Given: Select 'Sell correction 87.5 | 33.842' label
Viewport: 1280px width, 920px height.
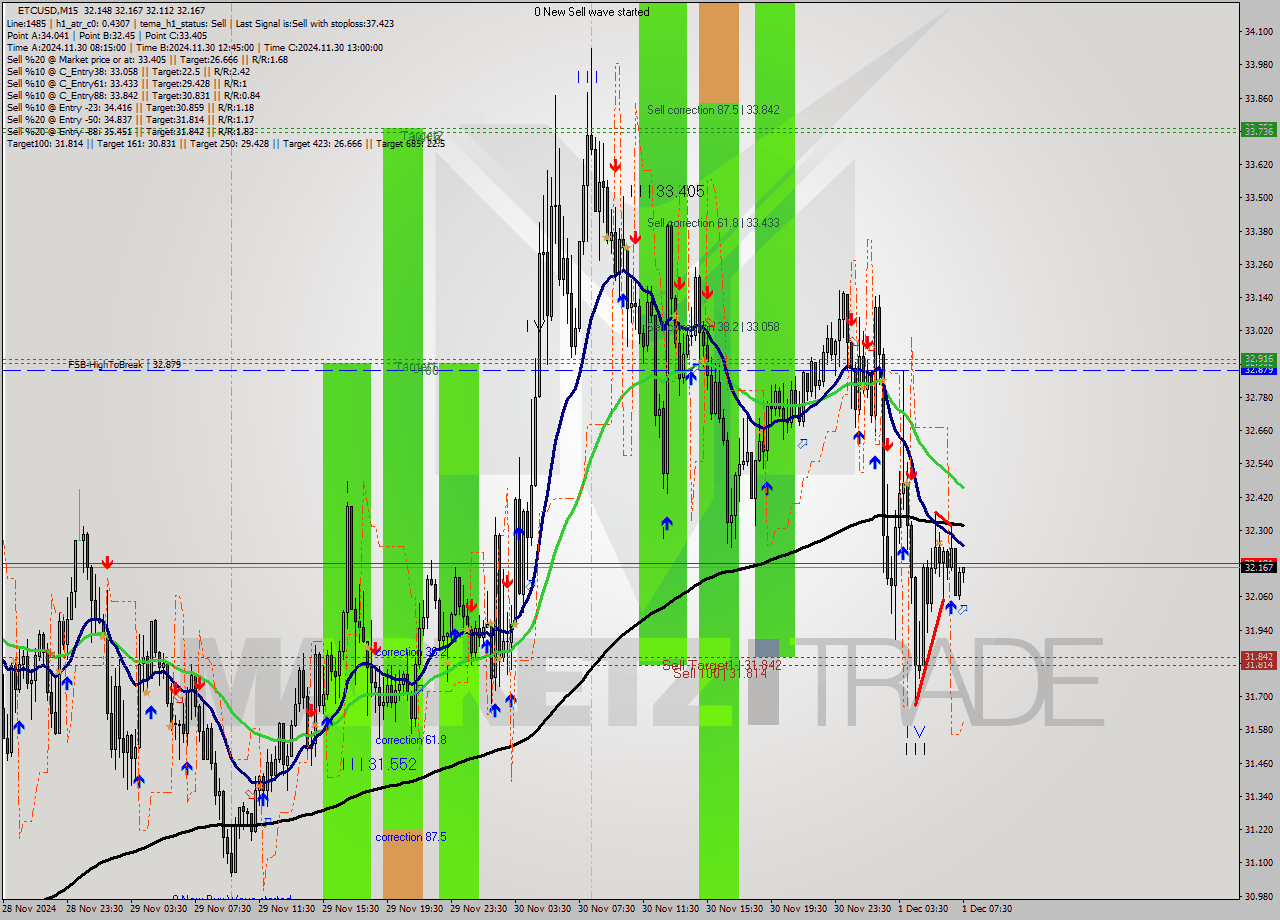Looking at the screenshot, I should click(713, 110).
